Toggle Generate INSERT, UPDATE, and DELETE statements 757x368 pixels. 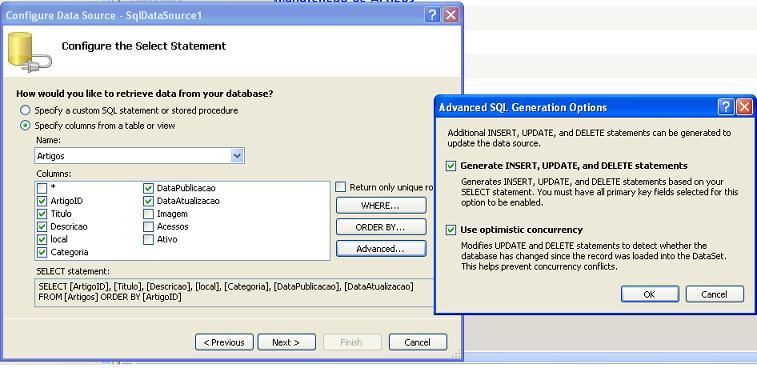tap(451, 166)
